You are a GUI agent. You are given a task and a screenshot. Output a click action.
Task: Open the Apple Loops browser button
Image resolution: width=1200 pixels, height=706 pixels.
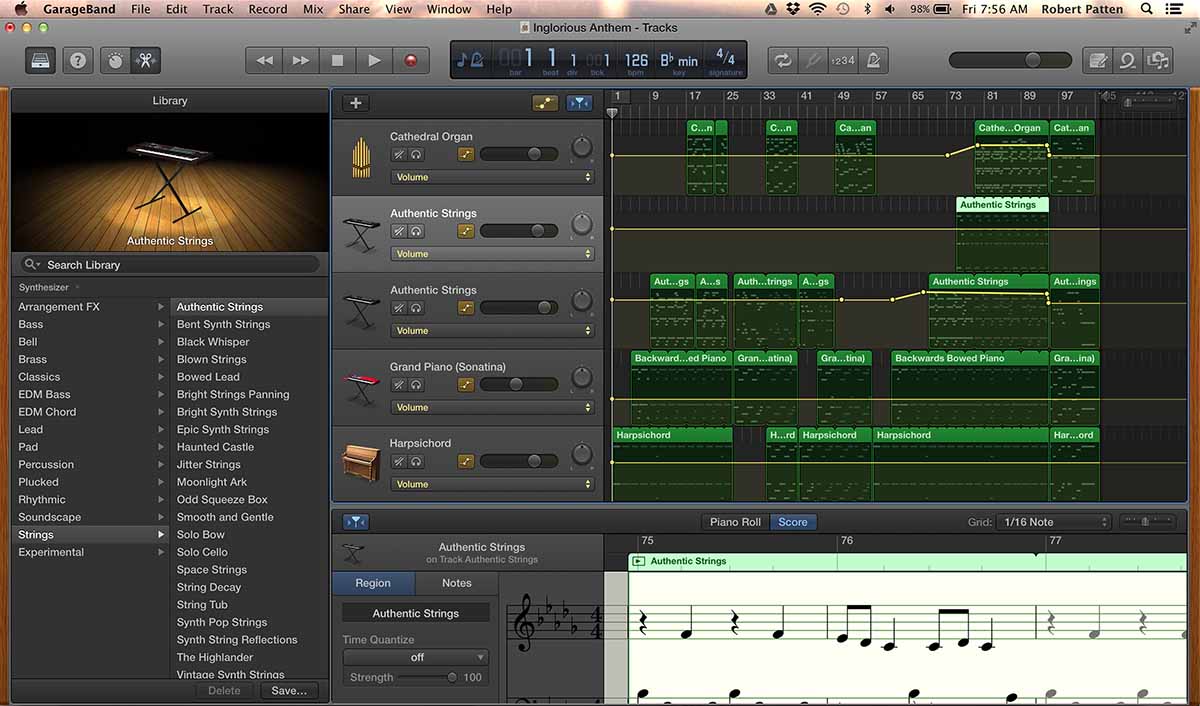(1128, 60)
